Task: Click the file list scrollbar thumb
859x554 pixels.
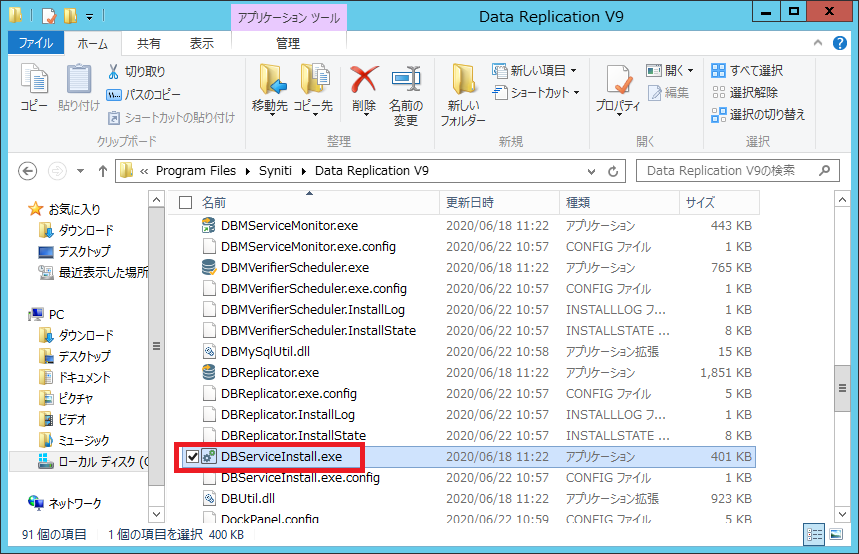Action: click(x=842, y=388)
